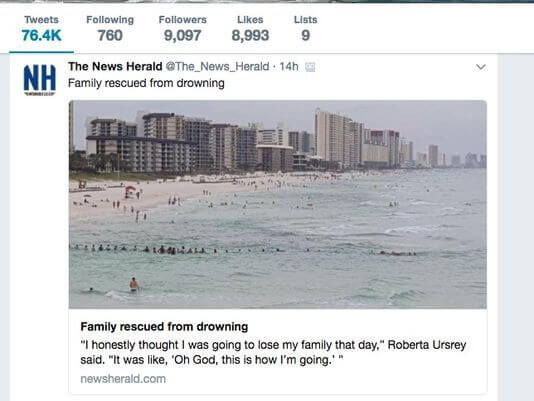Click the 14h tweet timestamp
Image resolution: width=534 pixels, height=401 pixels.
(x=289, y=66)
